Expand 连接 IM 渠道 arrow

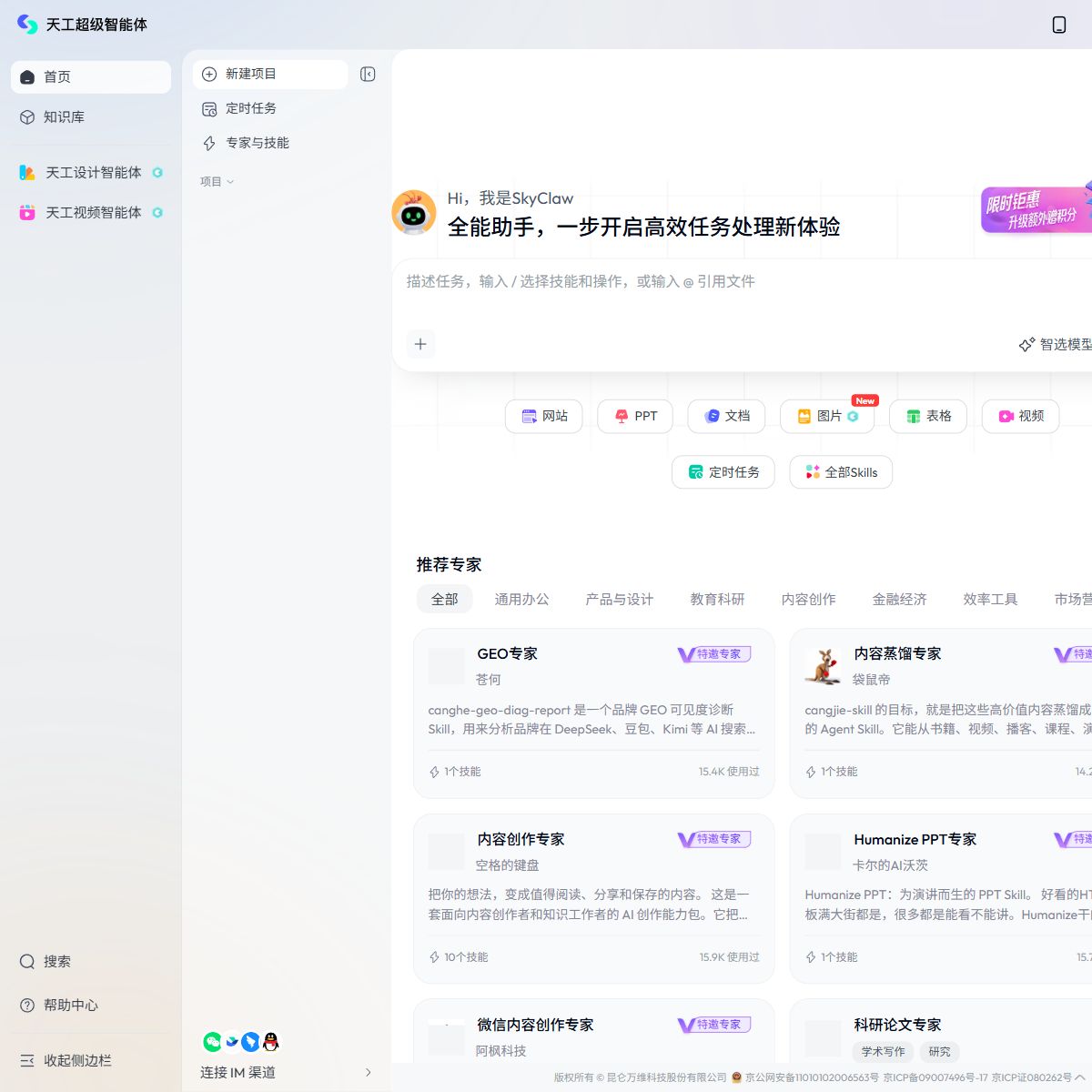(x=368, y=1073)
